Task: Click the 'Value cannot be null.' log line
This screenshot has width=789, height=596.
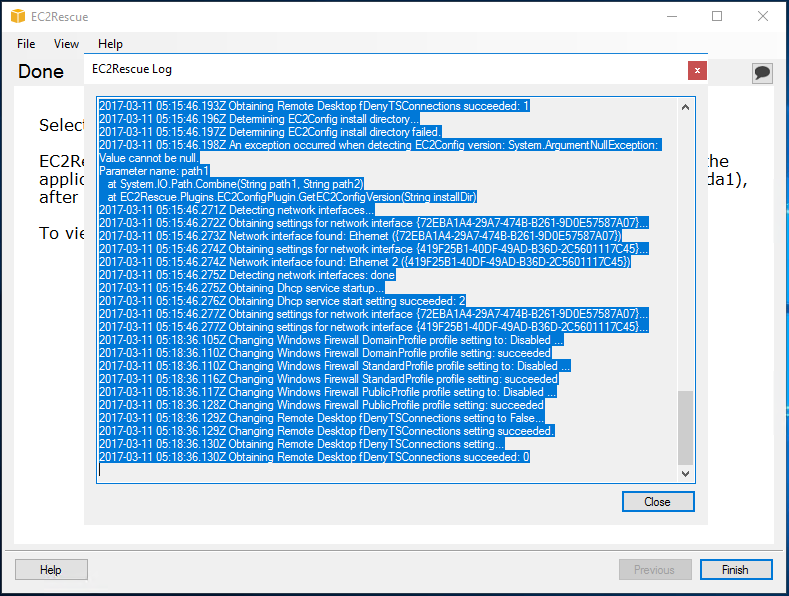Action: [x=149, y=158]
